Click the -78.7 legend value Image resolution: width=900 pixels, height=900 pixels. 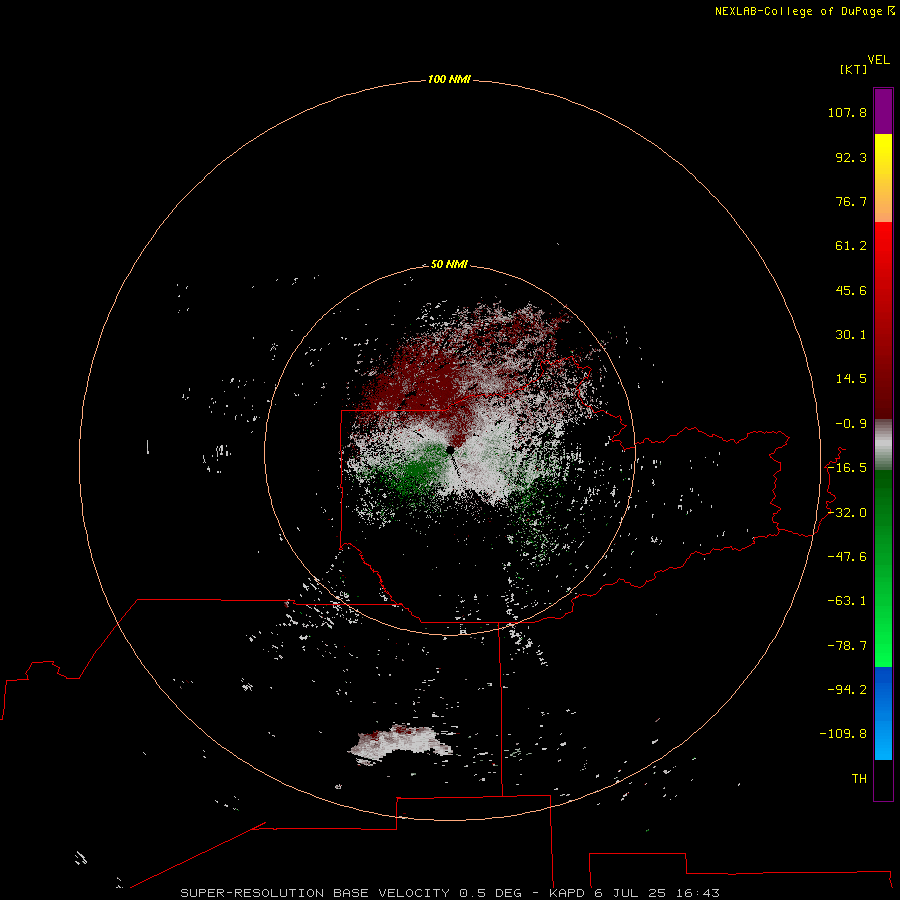pos(847,646)
